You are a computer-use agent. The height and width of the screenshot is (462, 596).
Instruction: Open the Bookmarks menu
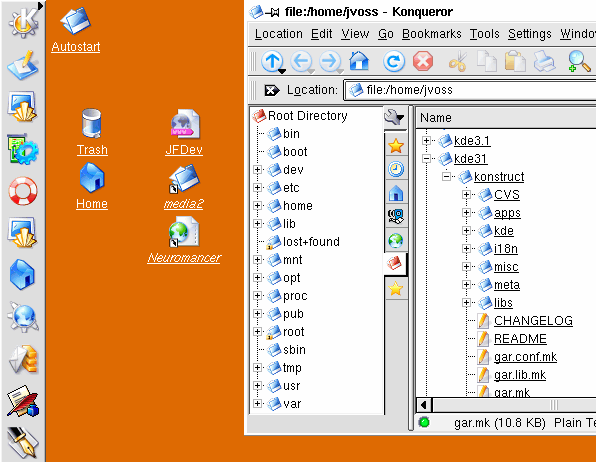(x=431, y=34)
